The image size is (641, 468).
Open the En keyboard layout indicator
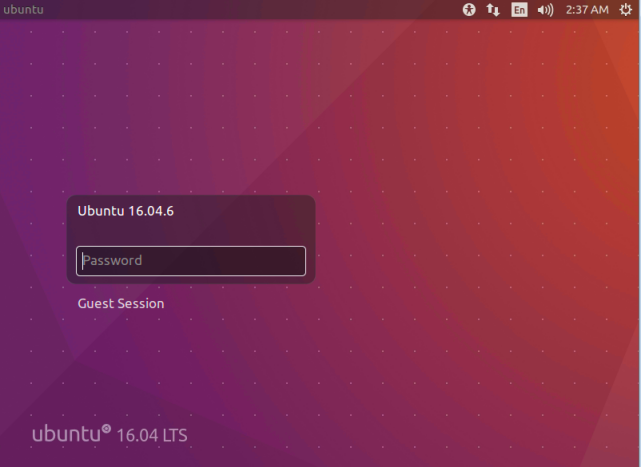[x=519, y=9]
